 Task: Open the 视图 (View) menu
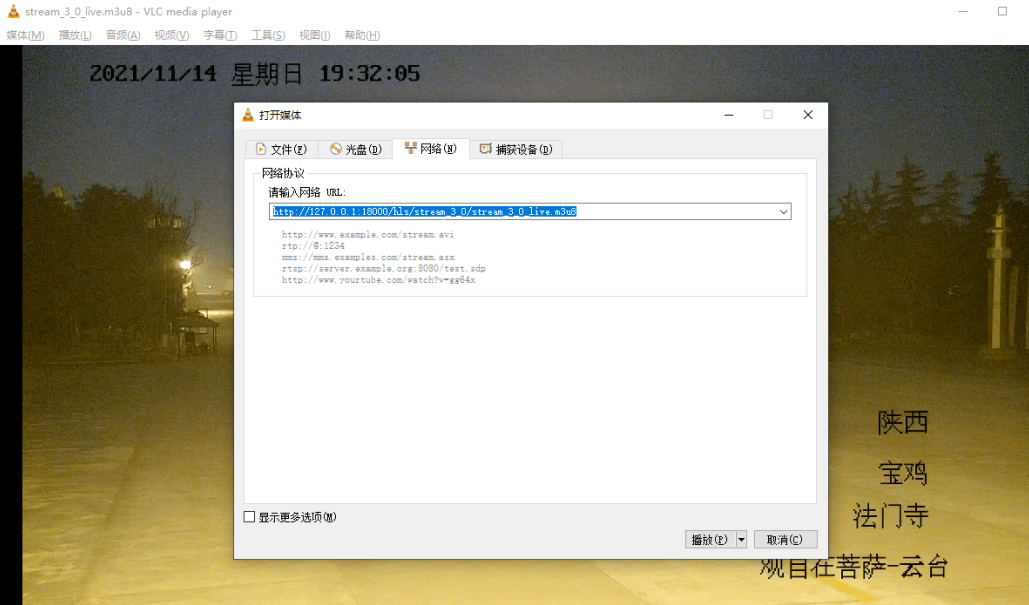[314, 35]
